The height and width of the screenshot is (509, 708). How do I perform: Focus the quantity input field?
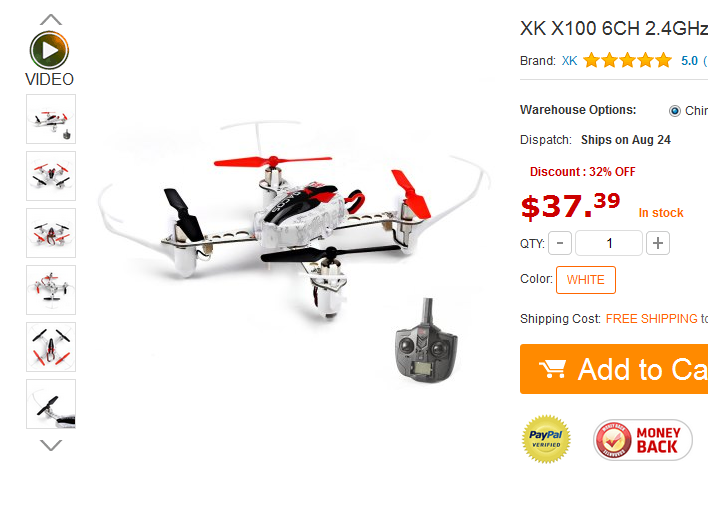tap(609, 243)
